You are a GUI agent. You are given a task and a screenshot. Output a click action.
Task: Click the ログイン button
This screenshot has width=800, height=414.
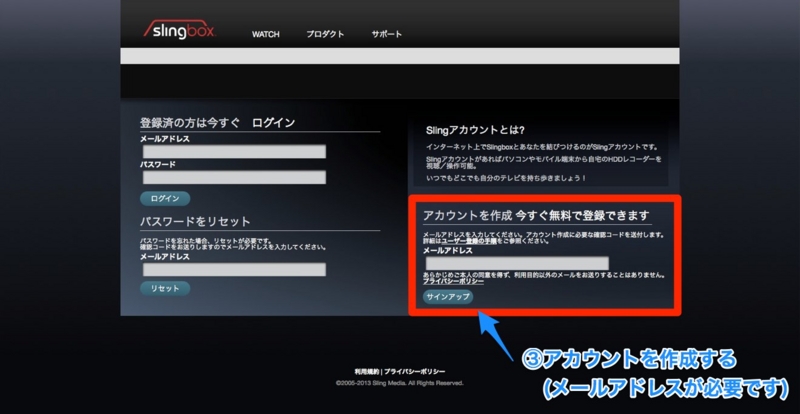point(165,199)
